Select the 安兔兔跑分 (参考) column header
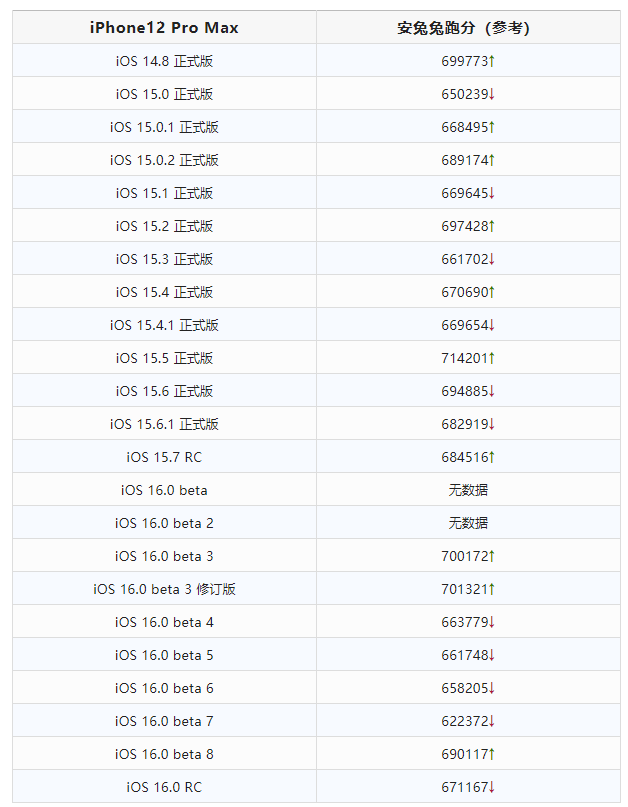628x807 pixels. [468, 27]
